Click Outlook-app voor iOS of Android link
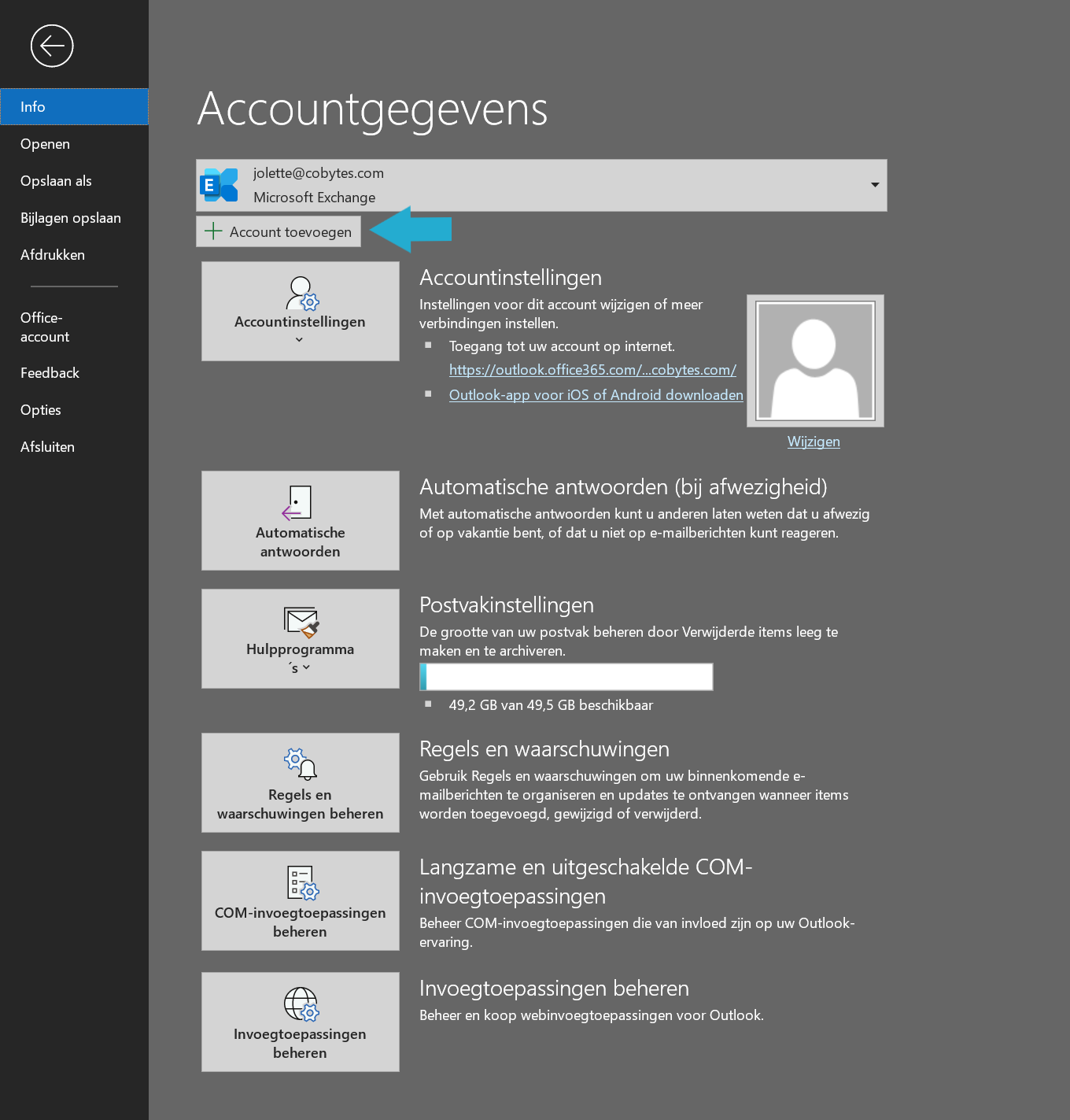 tap(596, 395)
